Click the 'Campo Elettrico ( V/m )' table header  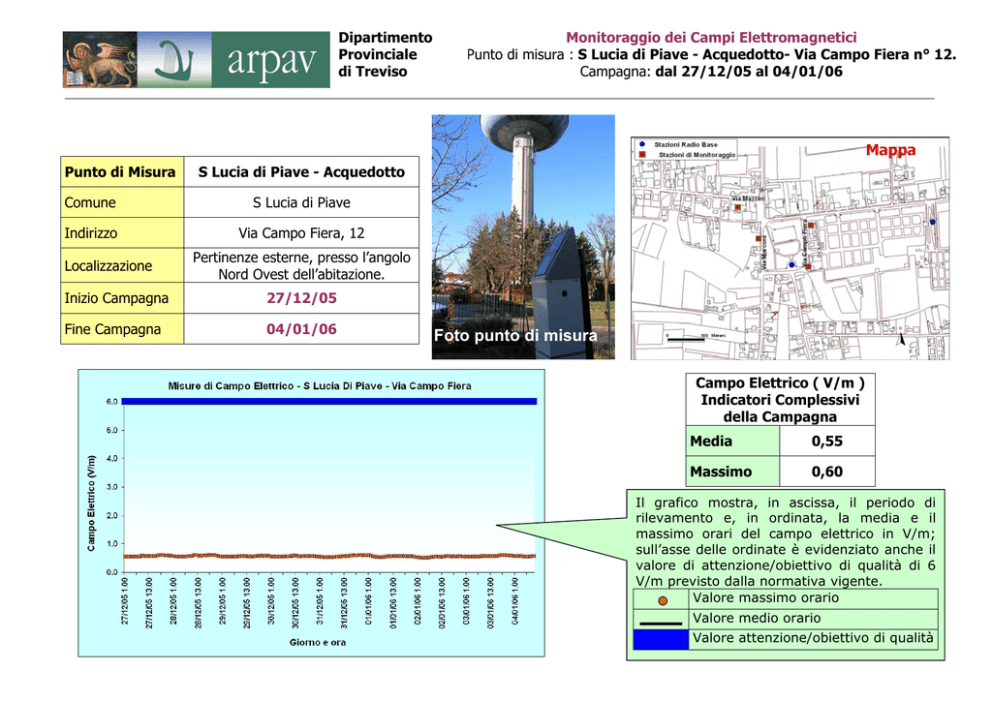(x=780, y=399)
